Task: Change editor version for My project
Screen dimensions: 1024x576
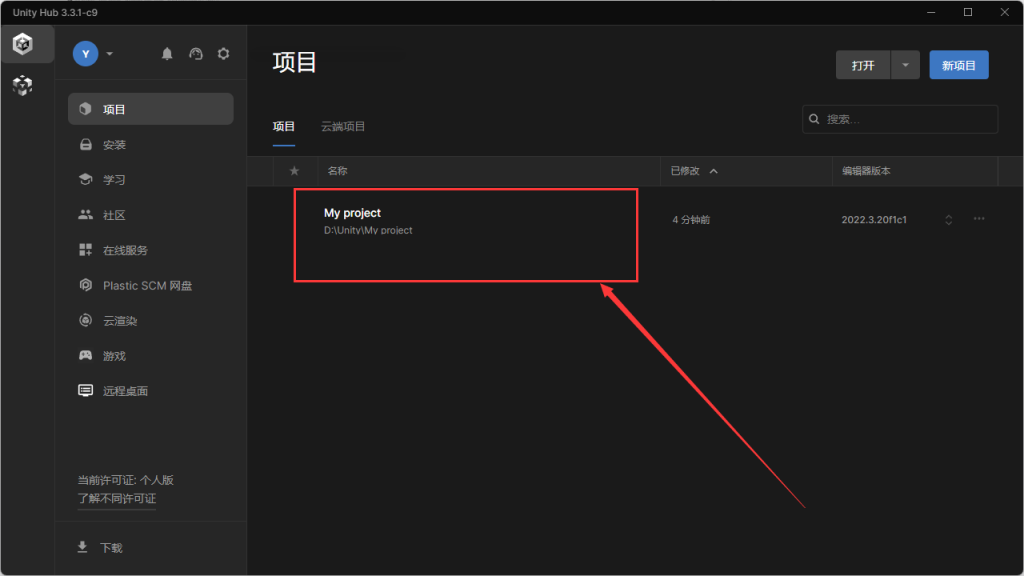Action: click(x=948, y=220)
